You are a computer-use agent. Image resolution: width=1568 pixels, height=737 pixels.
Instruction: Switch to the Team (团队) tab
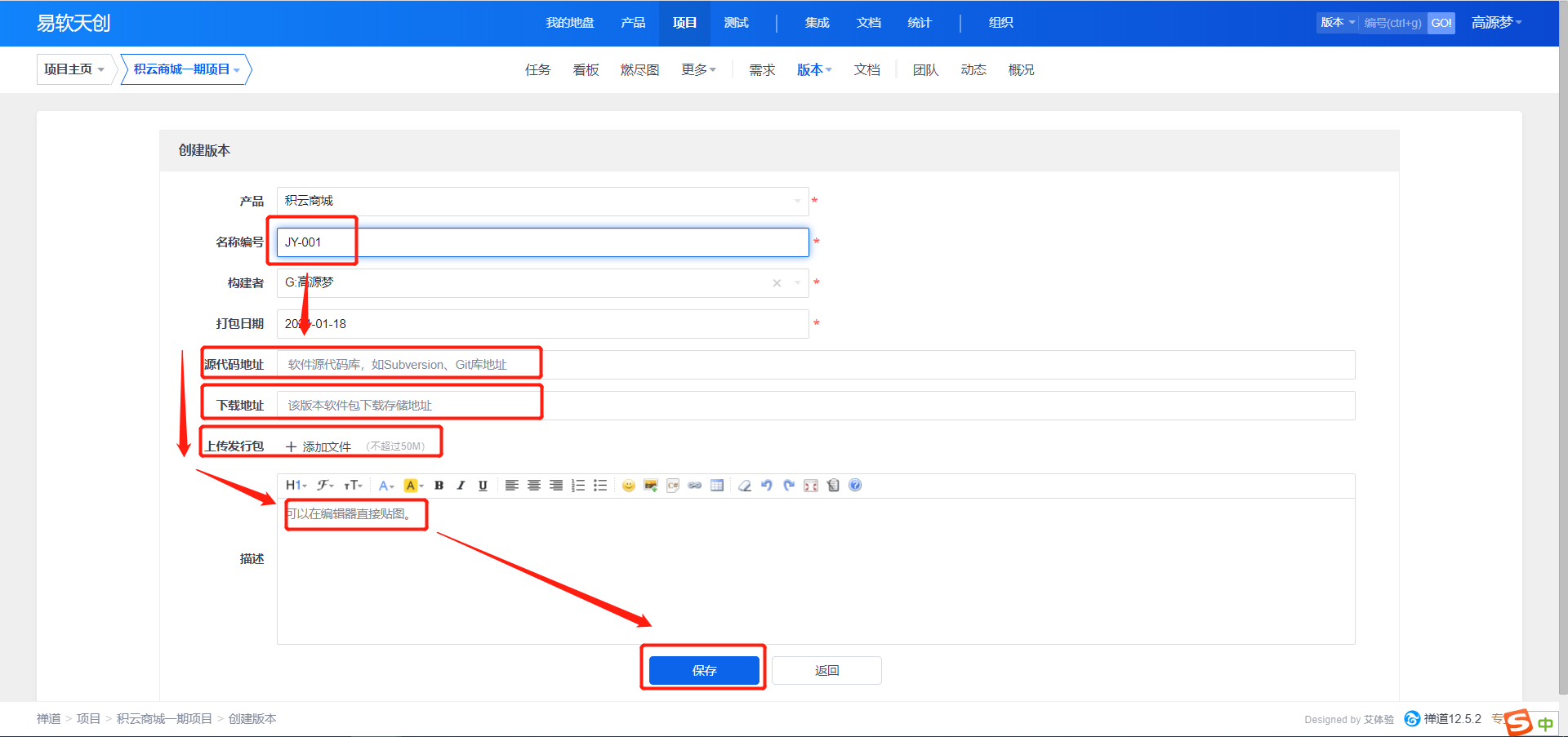coord(925,70)
